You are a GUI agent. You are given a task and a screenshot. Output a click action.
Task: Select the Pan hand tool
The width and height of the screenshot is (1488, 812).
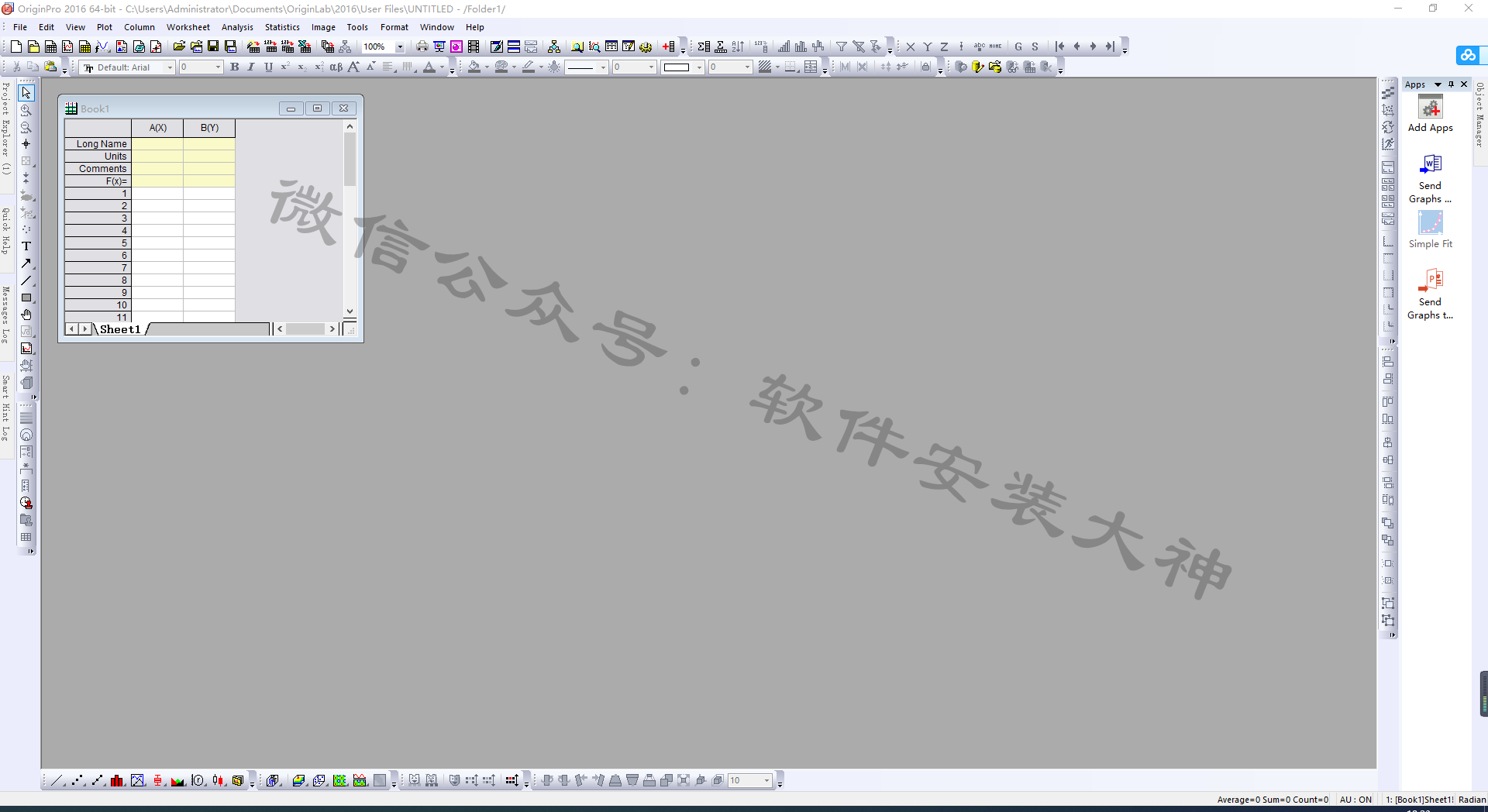tap(26, 315)
